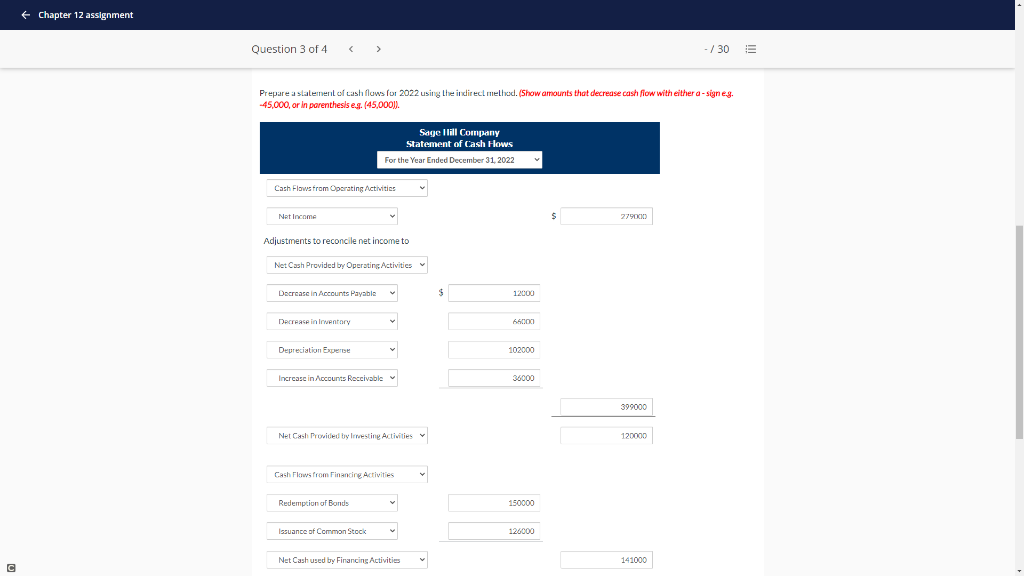This screenshot has height=576, width=1024.
Task: Expand the Increase in Accounts Receivable dropdown
Action: (331, 378)
